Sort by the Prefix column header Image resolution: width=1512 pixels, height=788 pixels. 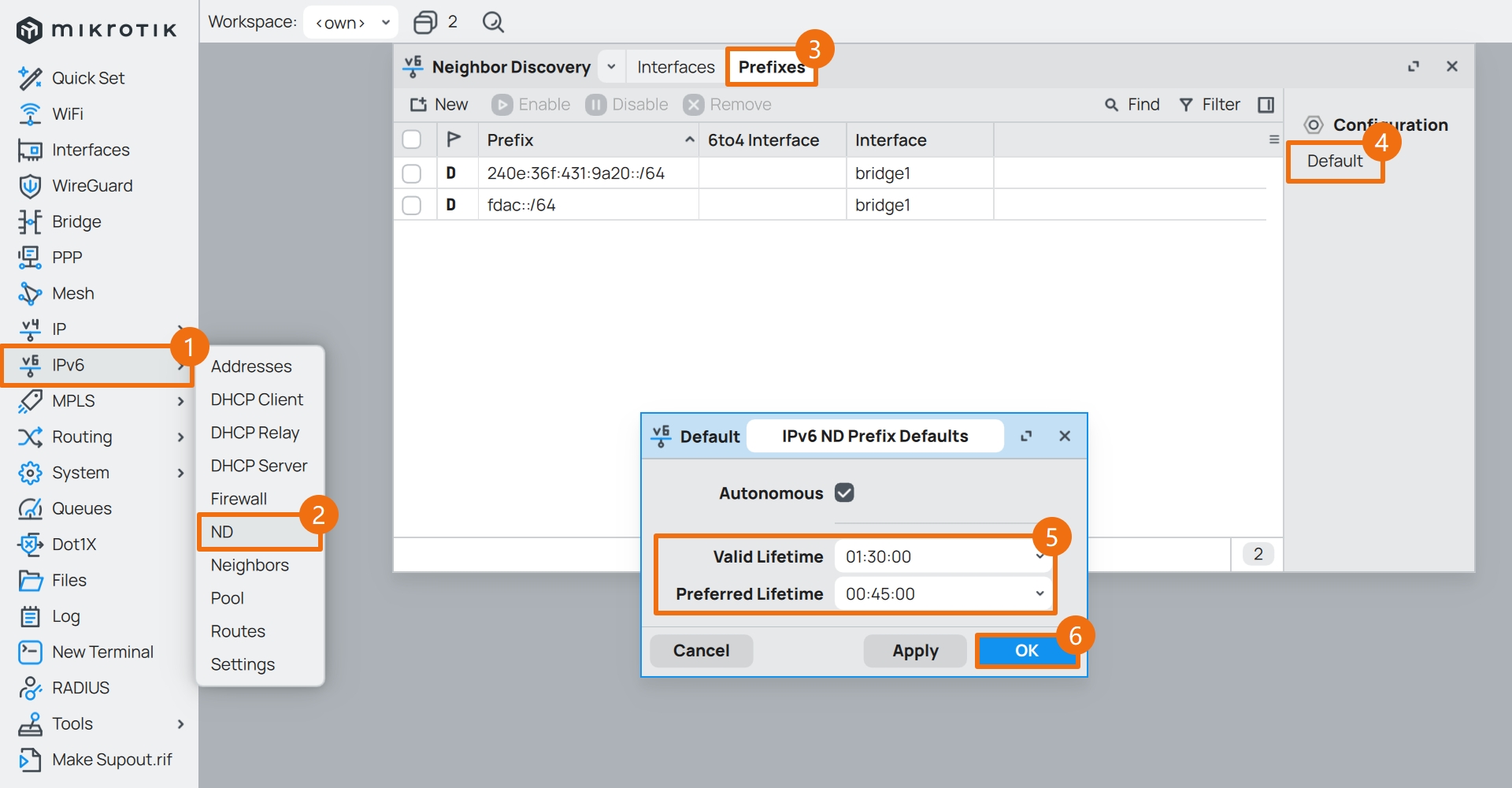tap(588, 139)
